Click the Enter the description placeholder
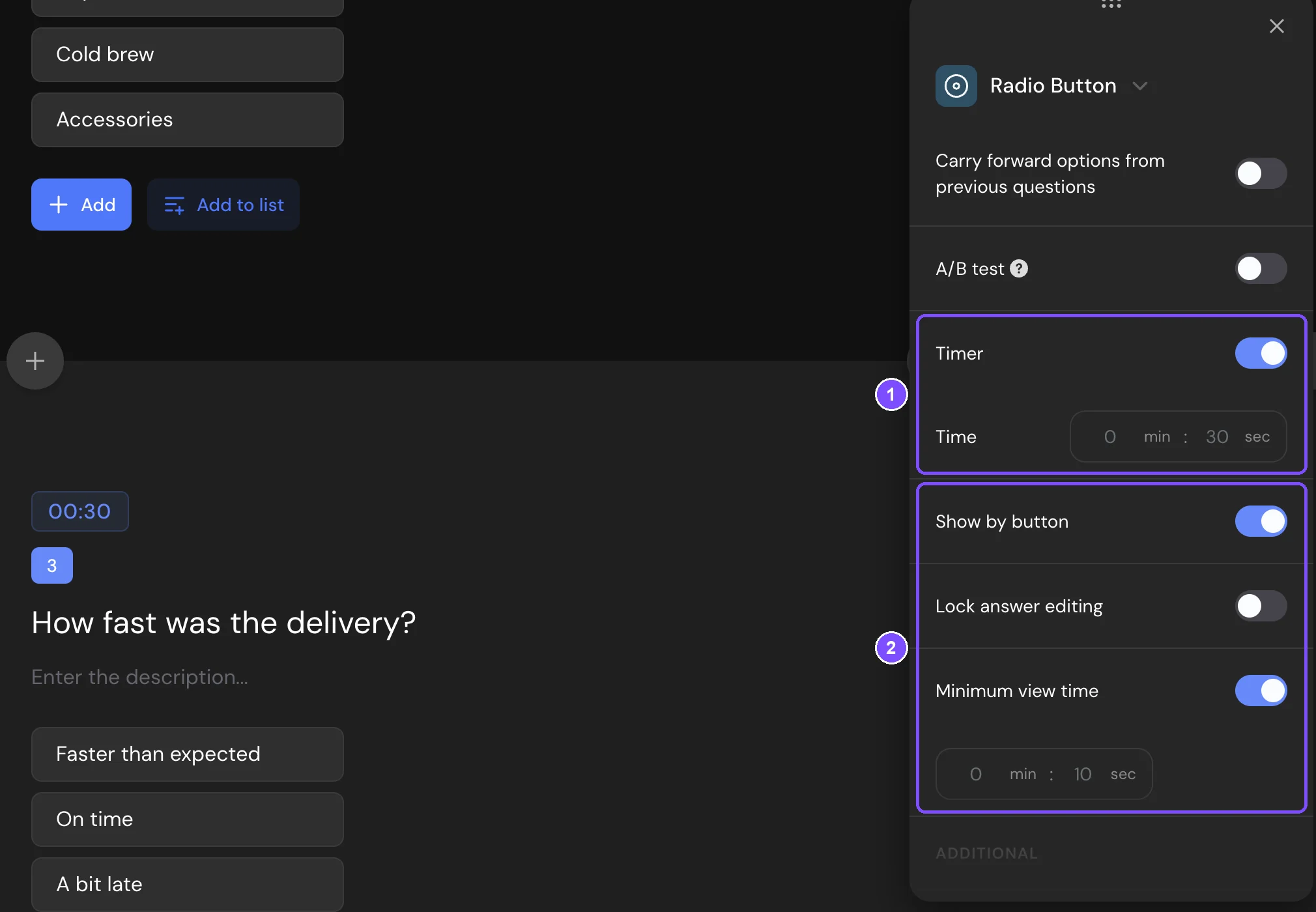Viewport: 1316px width, 912px height. 139,677
